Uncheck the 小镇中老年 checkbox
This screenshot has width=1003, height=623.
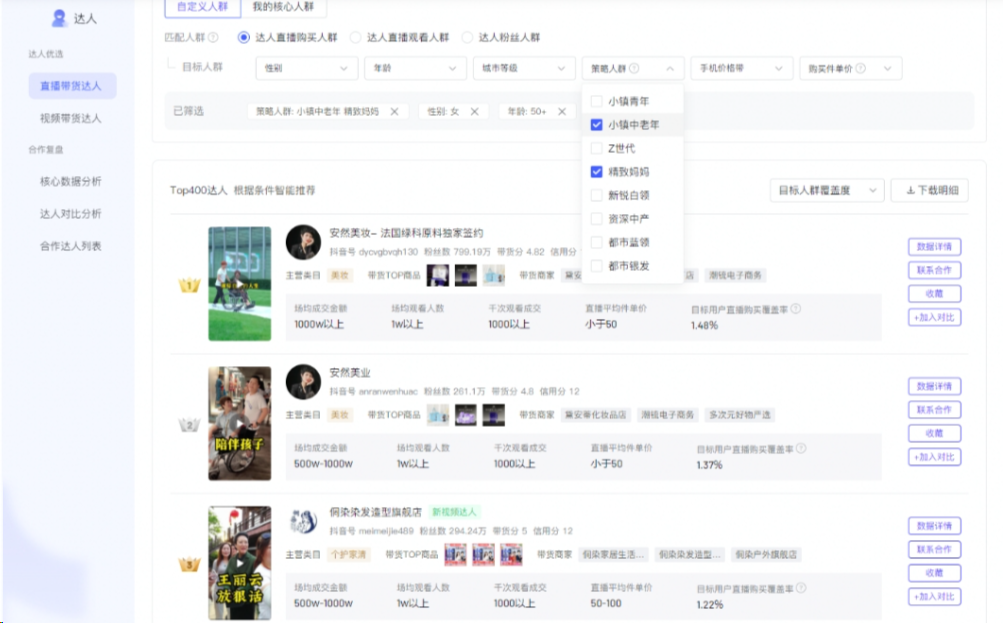(597, 125)
